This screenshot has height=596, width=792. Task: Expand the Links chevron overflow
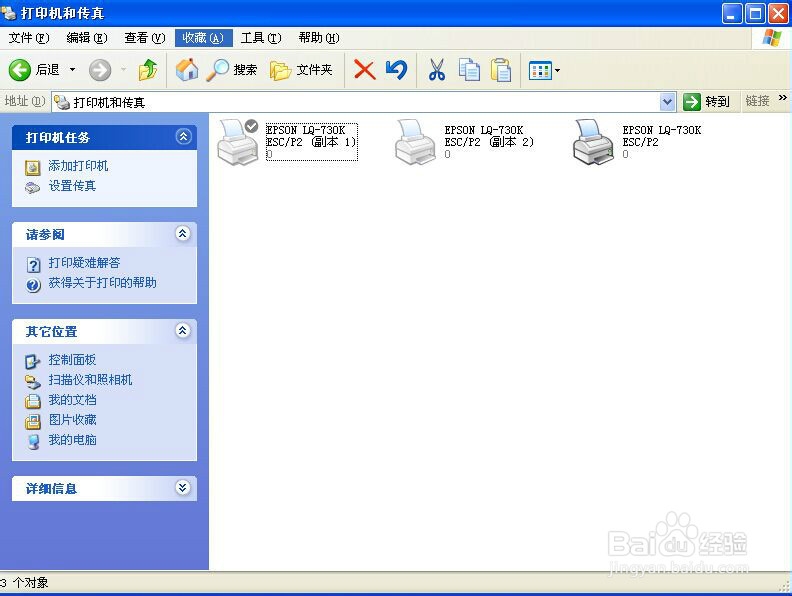pyautogui.click(x=782, y=97)
